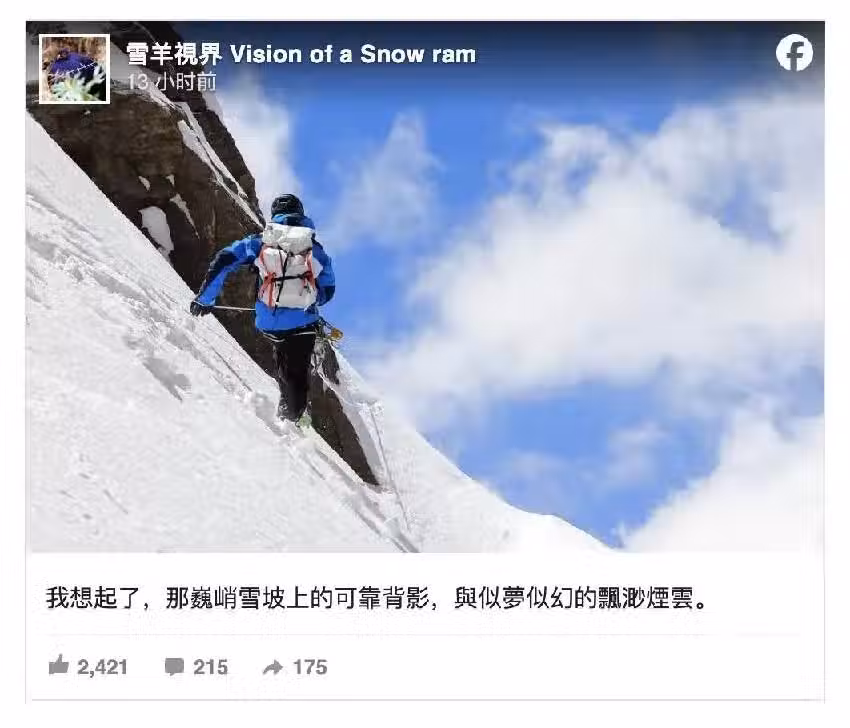
Task: View the 2,421 likes count
Action: [102, 667]
